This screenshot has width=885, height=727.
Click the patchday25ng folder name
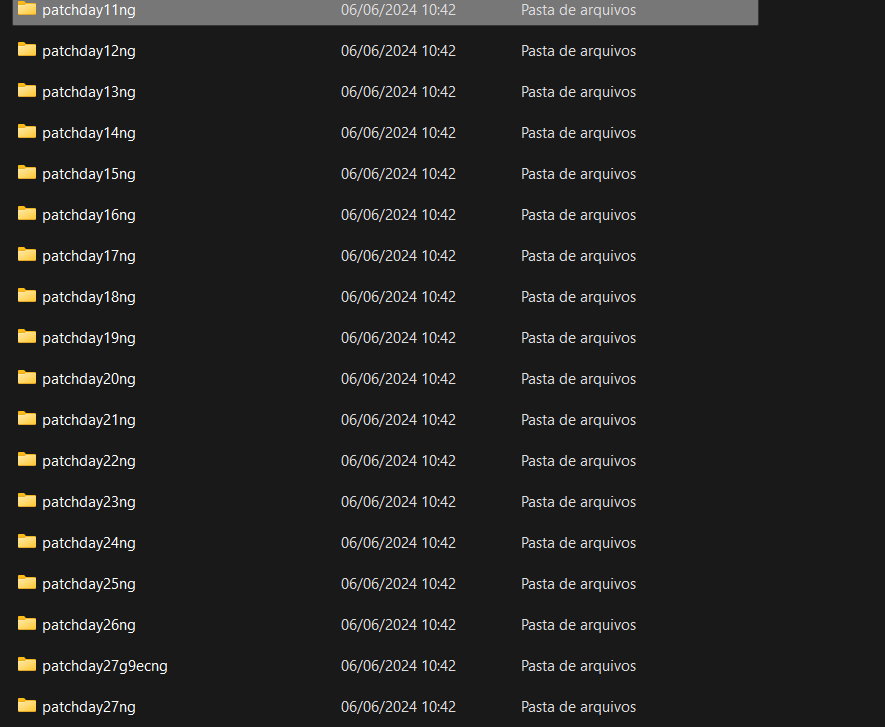point(89,584)
